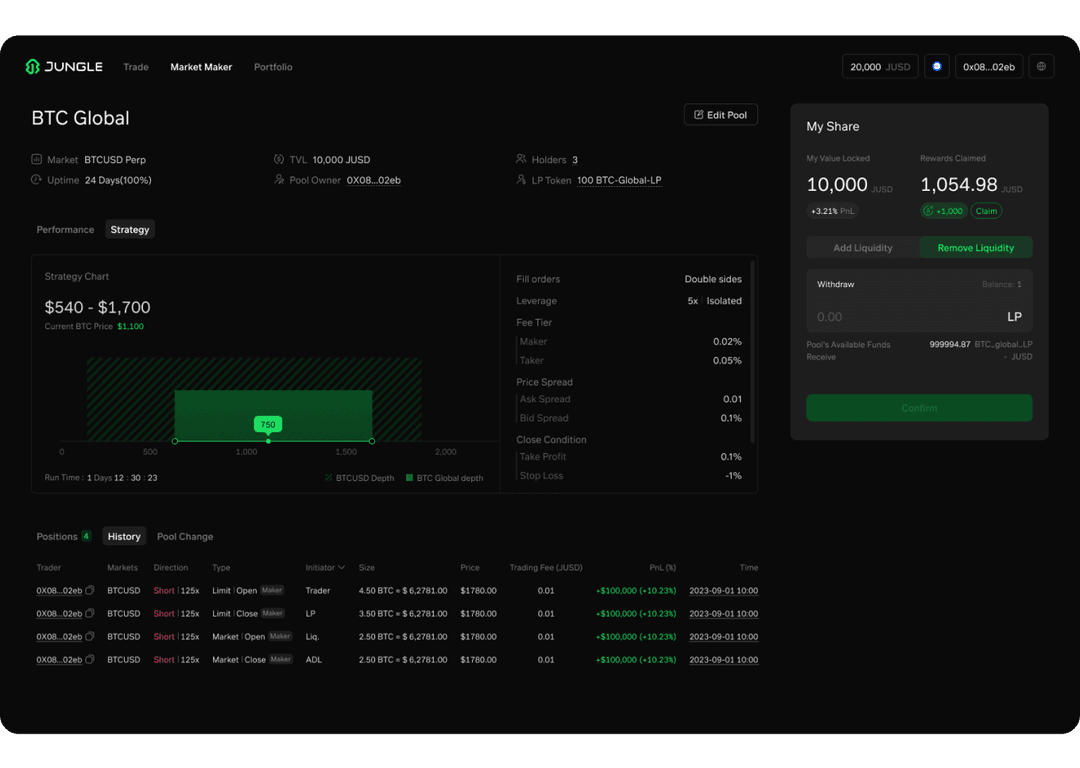Click the Jungle logo in the header

point(64,67)
